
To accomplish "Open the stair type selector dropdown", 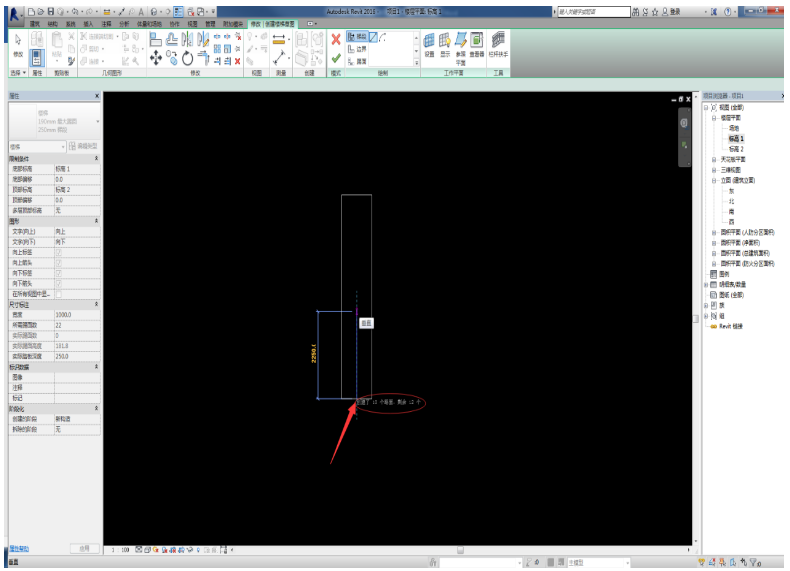I will [98, 121].
